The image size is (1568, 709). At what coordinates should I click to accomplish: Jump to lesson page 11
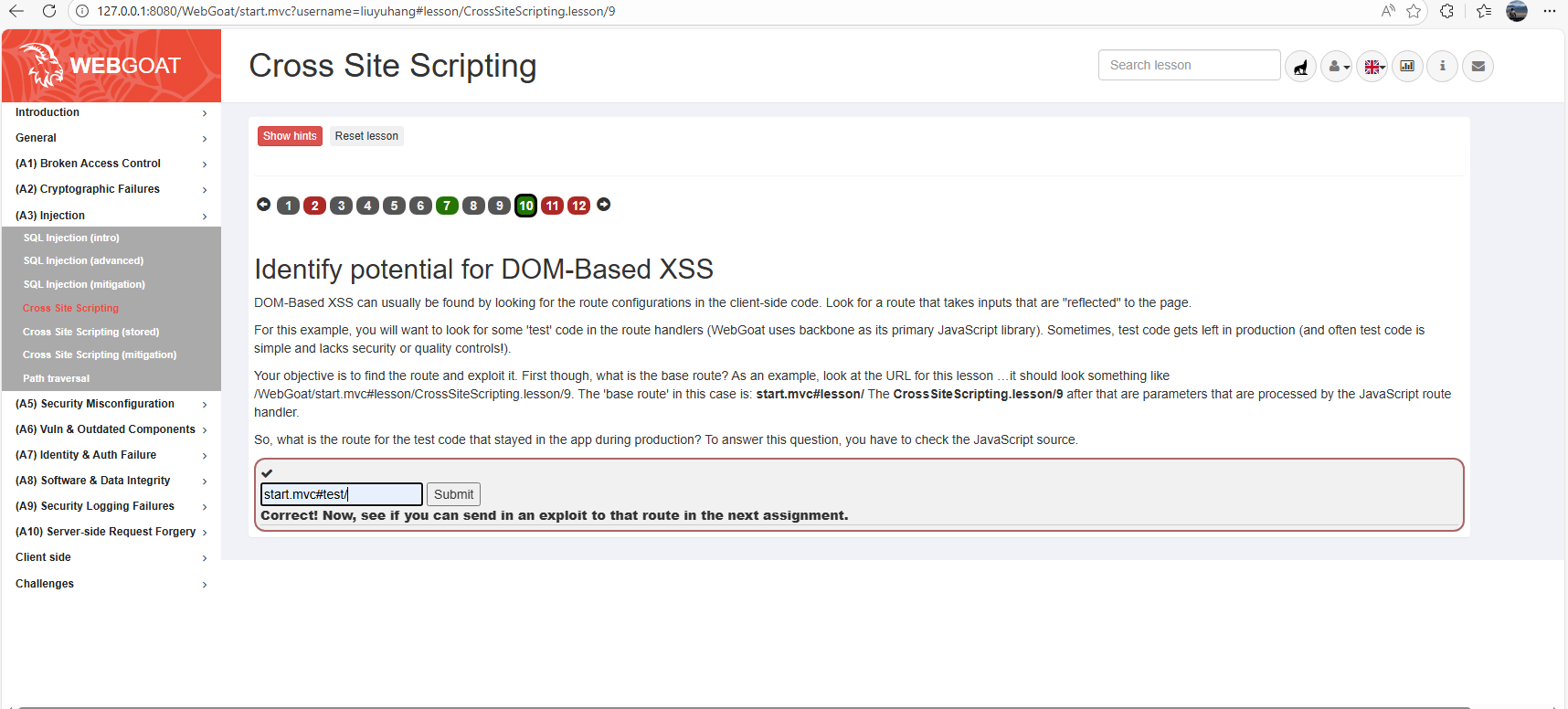553,206
